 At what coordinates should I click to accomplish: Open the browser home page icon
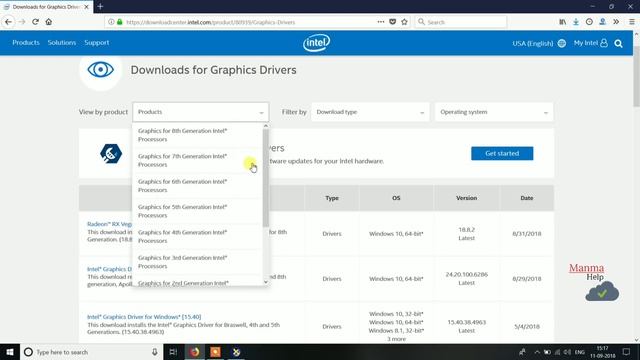(x=49, y=22)
